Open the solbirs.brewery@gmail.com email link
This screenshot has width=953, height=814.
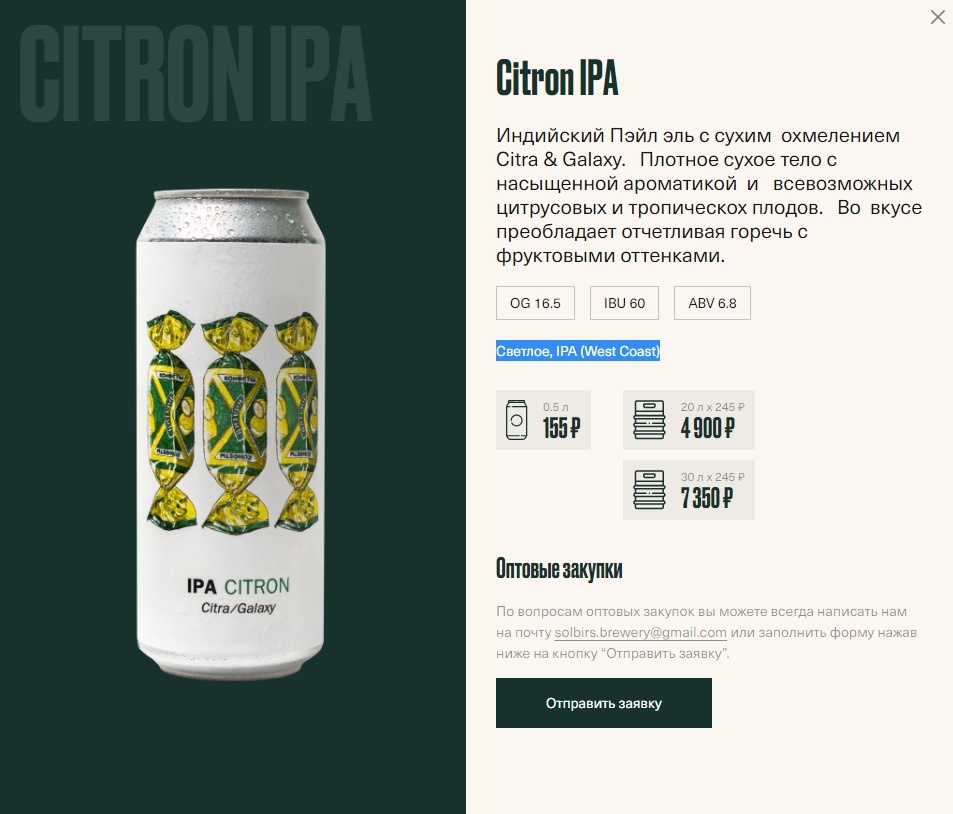pos(641,633)
